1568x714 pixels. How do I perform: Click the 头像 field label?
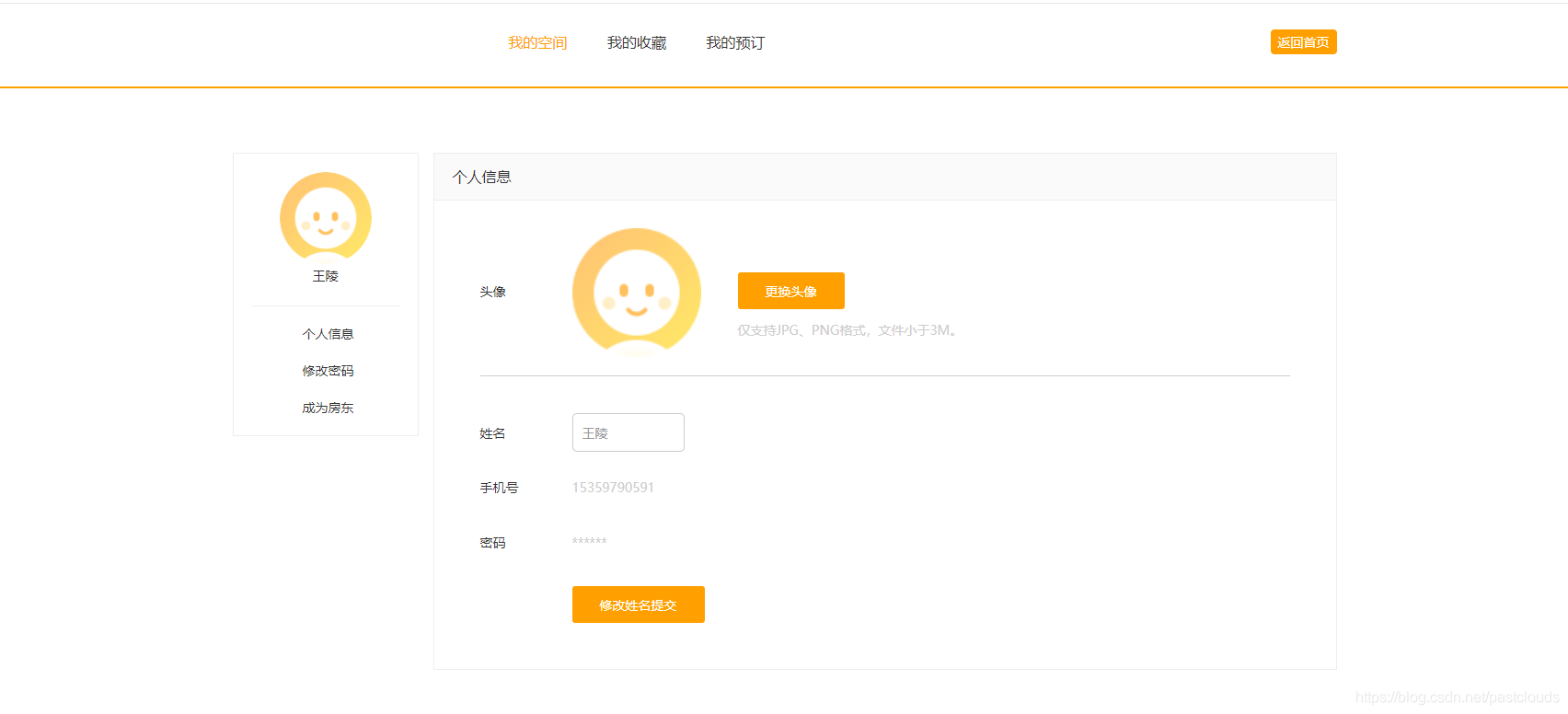(492, 292)
